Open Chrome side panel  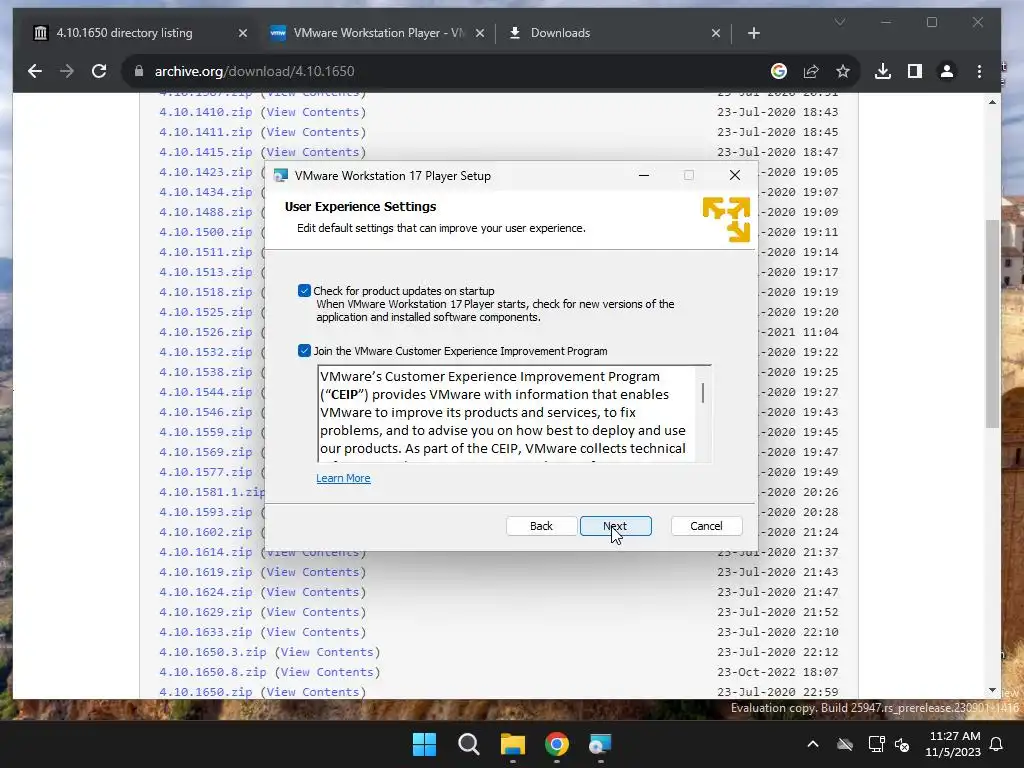pyautogui.click(x=915, y=71)
